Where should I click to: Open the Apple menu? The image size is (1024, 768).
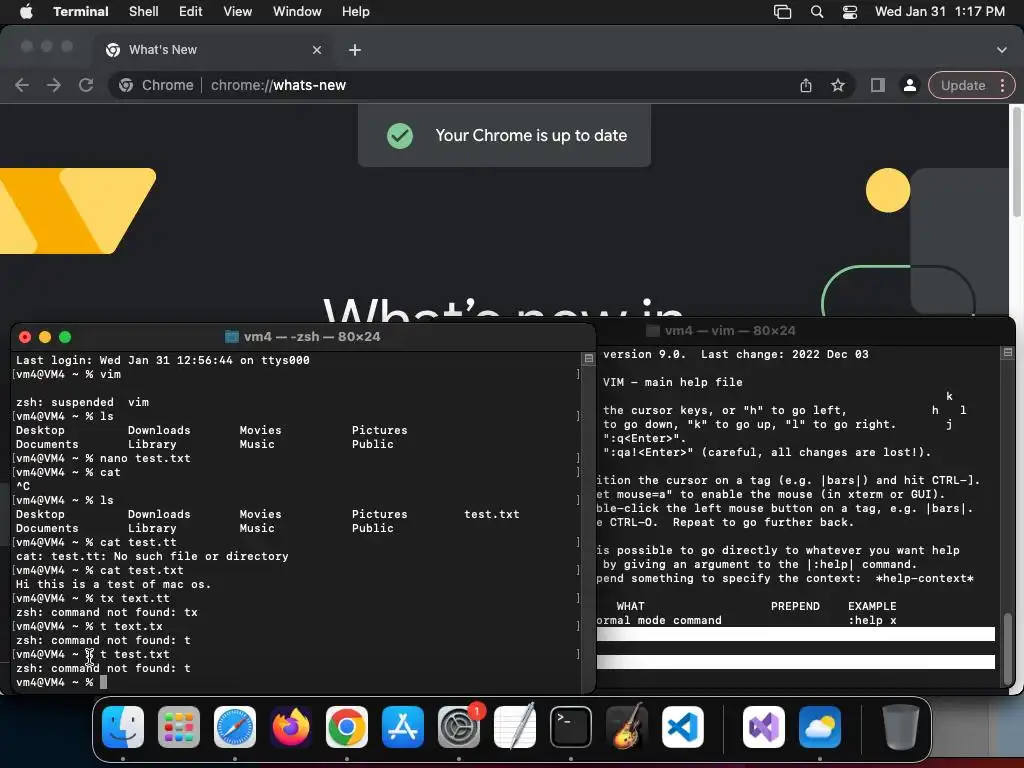tap(26, 12)
